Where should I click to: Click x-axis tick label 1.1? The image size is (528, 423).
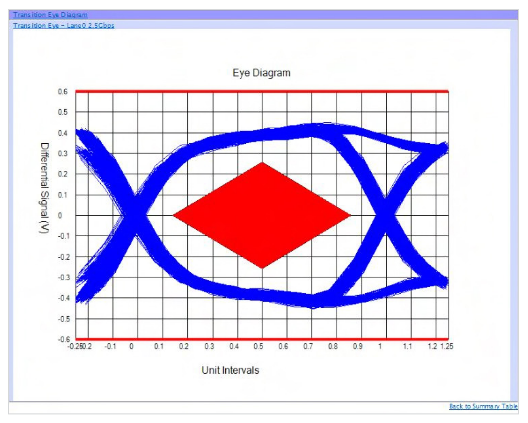tap(407, 346)
